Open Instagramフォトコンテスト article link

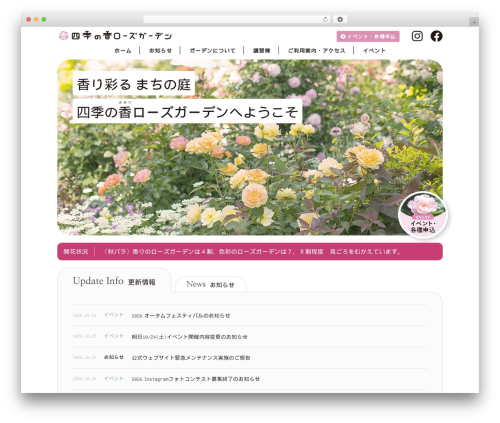point(196,379)
